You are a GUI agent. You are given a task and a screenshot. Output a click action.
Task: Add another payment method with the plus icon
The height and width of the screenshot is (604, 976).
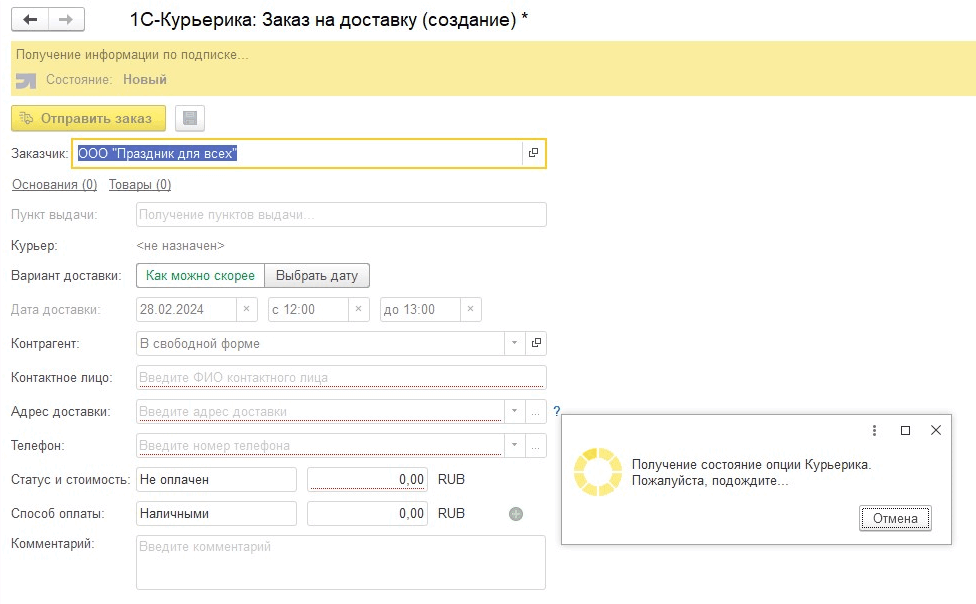(516, 514)
